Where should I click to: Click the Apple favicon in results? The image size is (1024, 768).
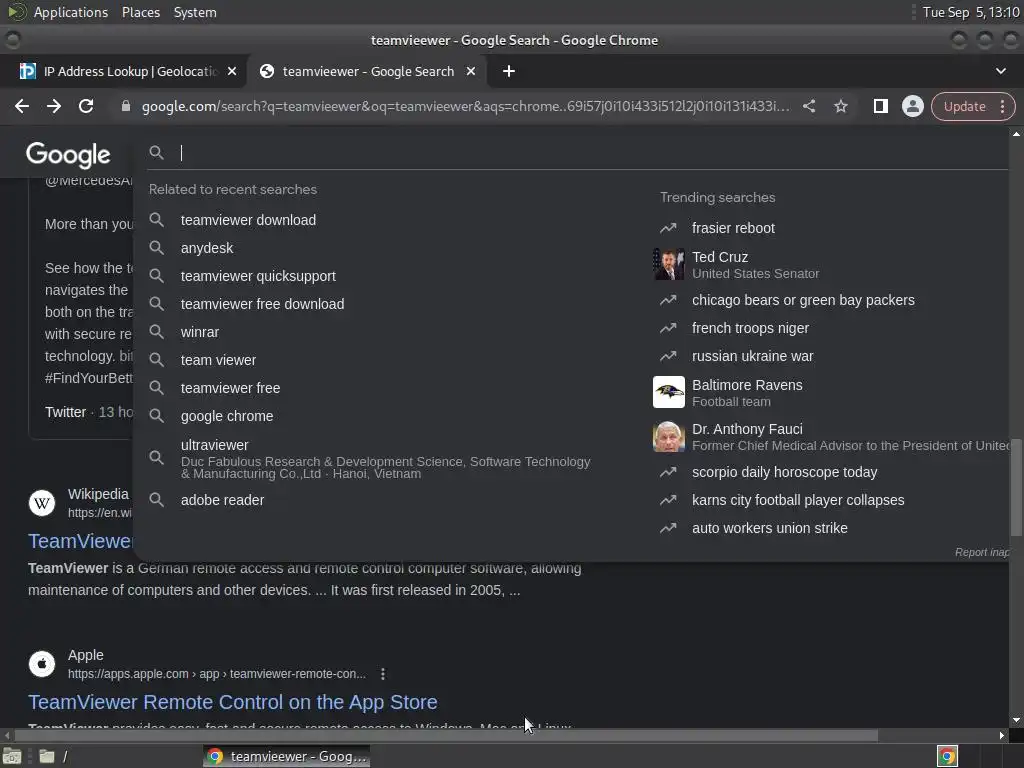pos(42,664)
